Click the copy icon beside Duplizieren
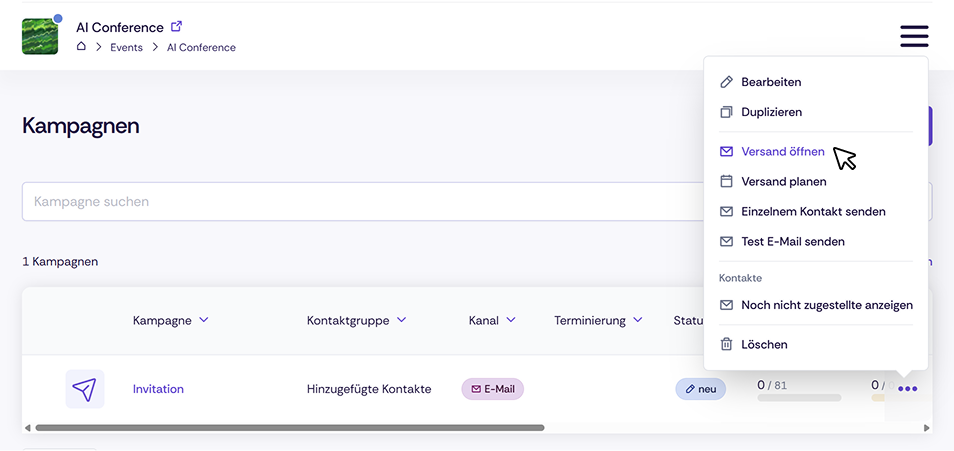 726,112
